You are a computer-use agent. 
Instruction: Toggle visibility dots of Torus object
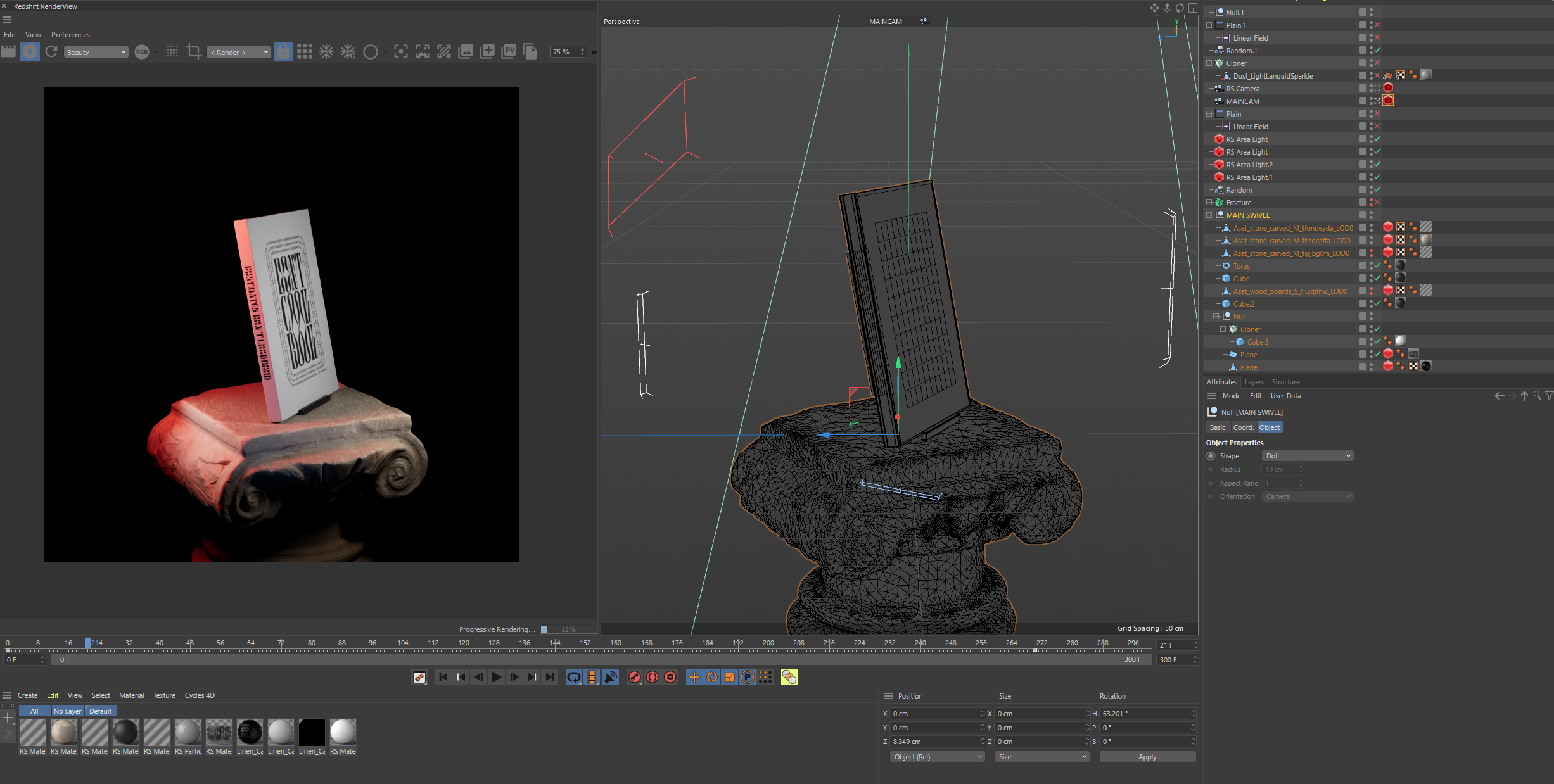click(1371, 266)
